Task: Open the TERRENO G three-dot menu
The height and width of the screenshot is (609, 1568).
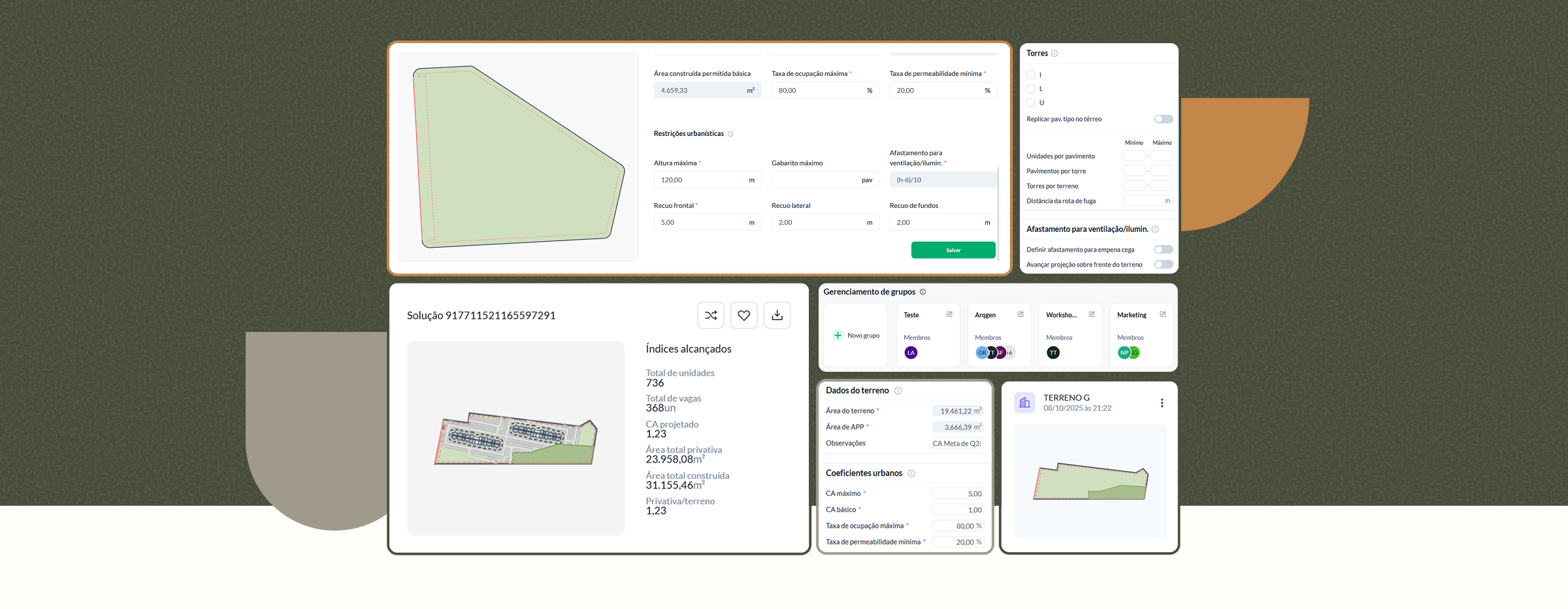Action: coord(1162,403)
